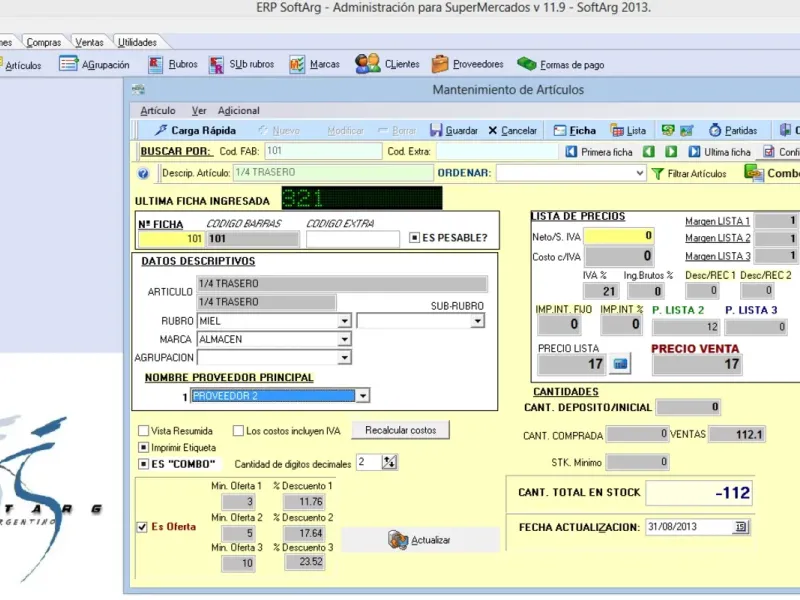Click the Recalcular costos button

pyautogui.click(x=401, y=430)
